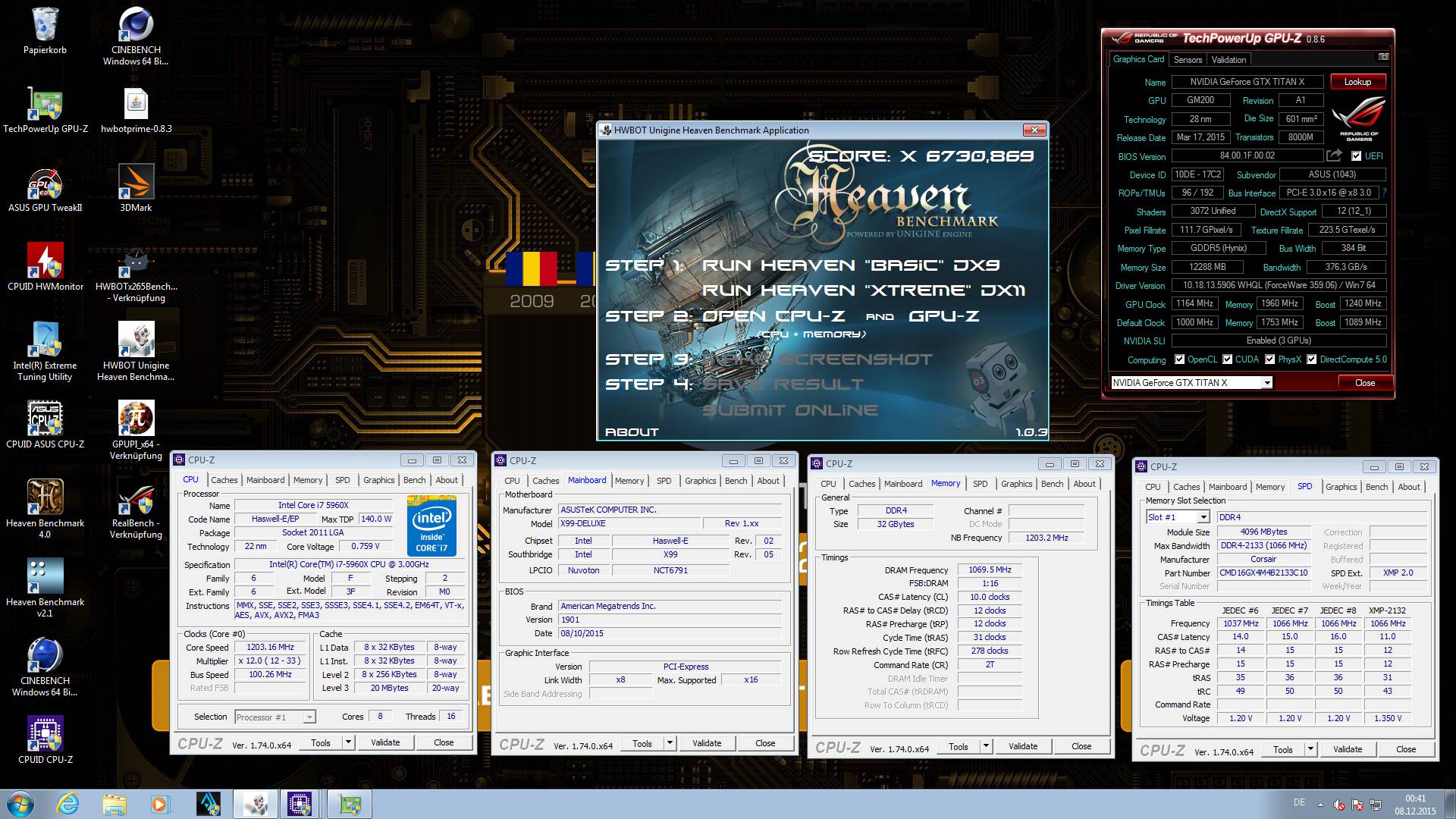Select the hwbotprime-0.8.3 desktop icon

pyautogui.click(x=136, y=110)
